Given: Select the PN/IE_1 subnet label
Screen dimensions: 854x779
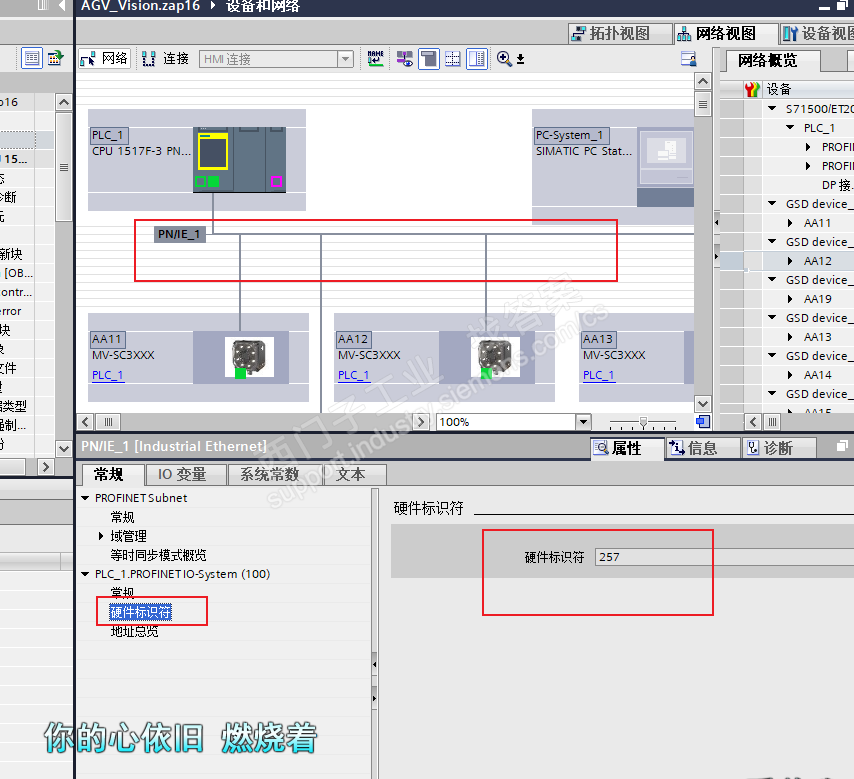Looking at the screenshot, I should click(x=179, y=234).
